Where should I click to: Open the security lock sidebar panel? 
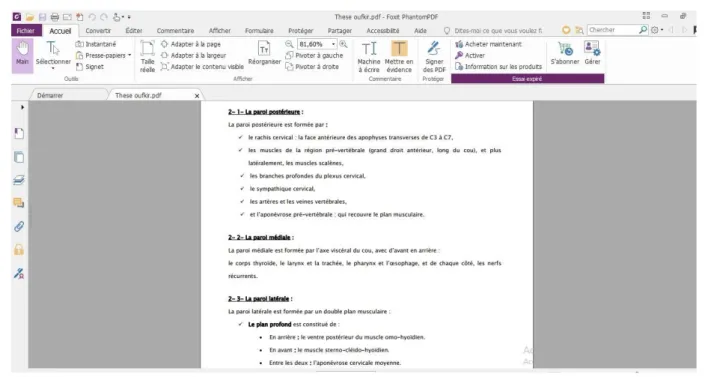click(x=19, y=250)
